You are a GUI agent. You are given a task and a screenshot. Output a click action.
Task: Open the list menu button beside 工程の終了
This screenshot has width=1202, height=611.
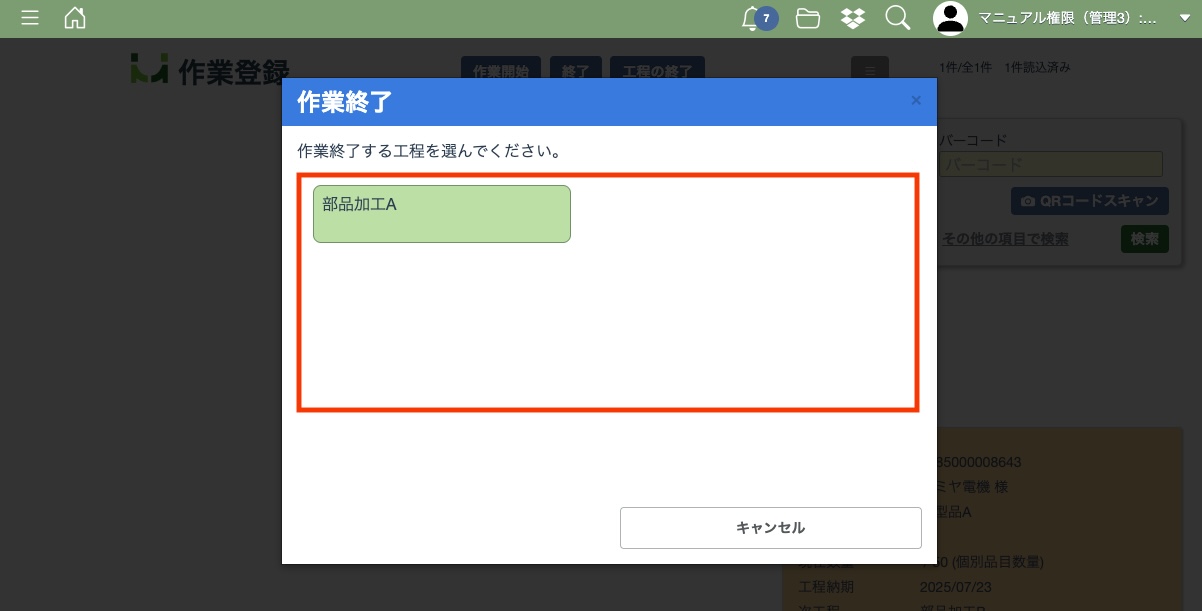870,70
